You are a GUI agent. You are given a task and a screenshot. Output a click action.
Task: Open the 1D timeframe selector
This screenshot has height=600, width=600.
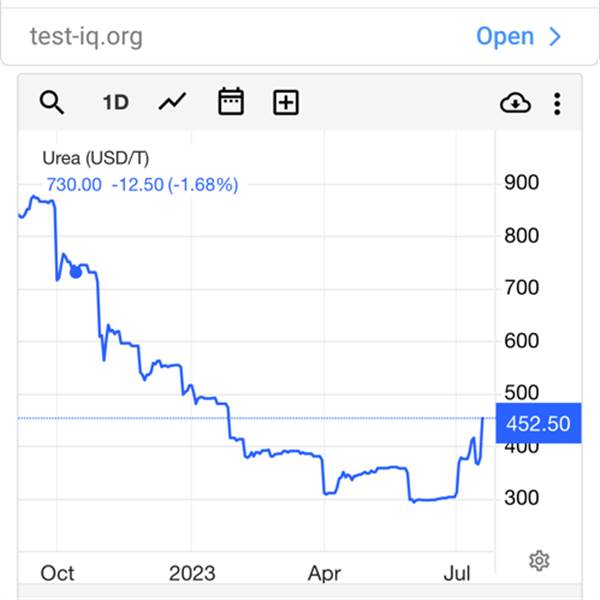pos(115,102)
